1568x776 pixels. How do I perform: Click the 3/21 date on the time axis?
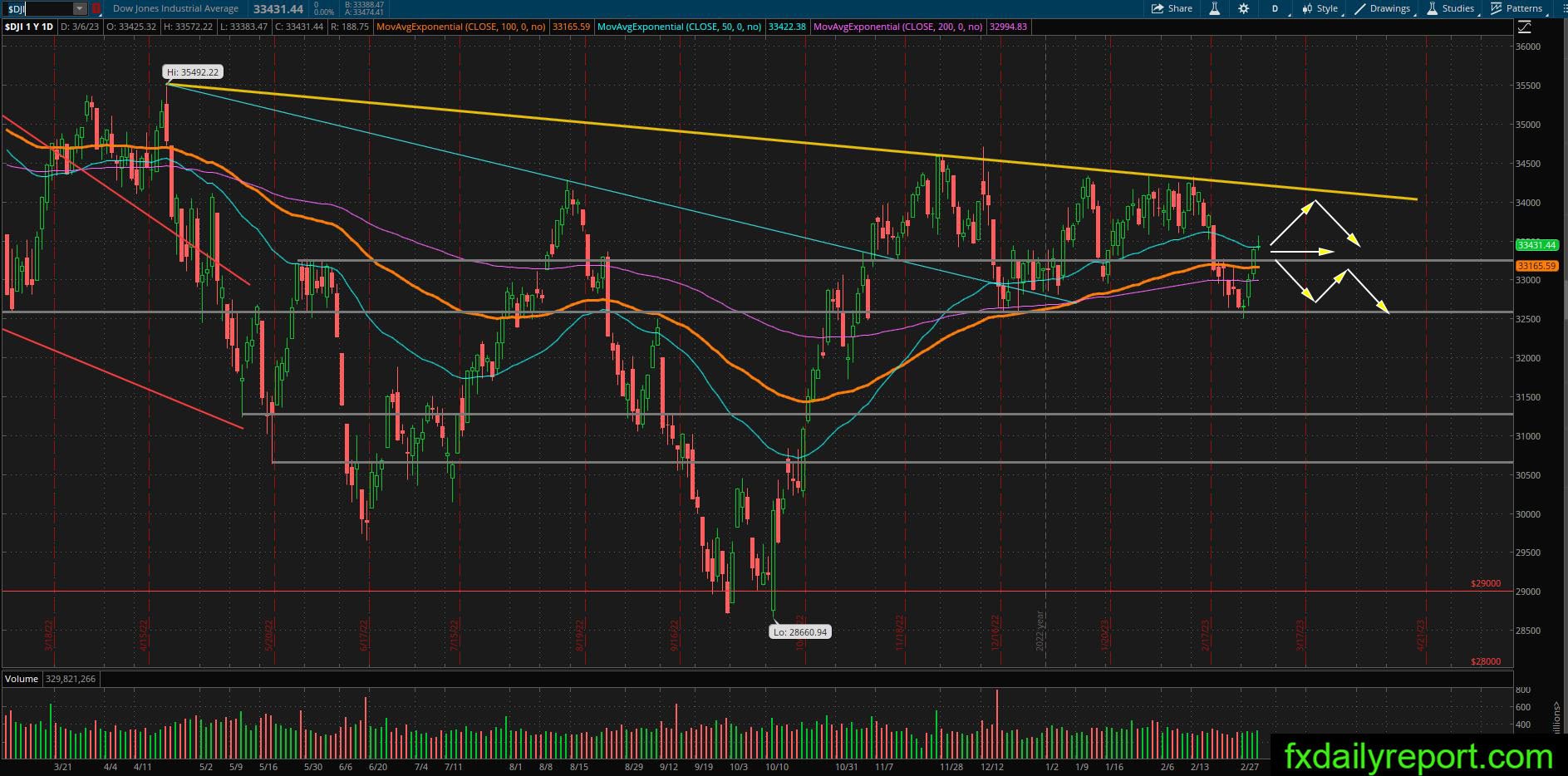point(62,767)
